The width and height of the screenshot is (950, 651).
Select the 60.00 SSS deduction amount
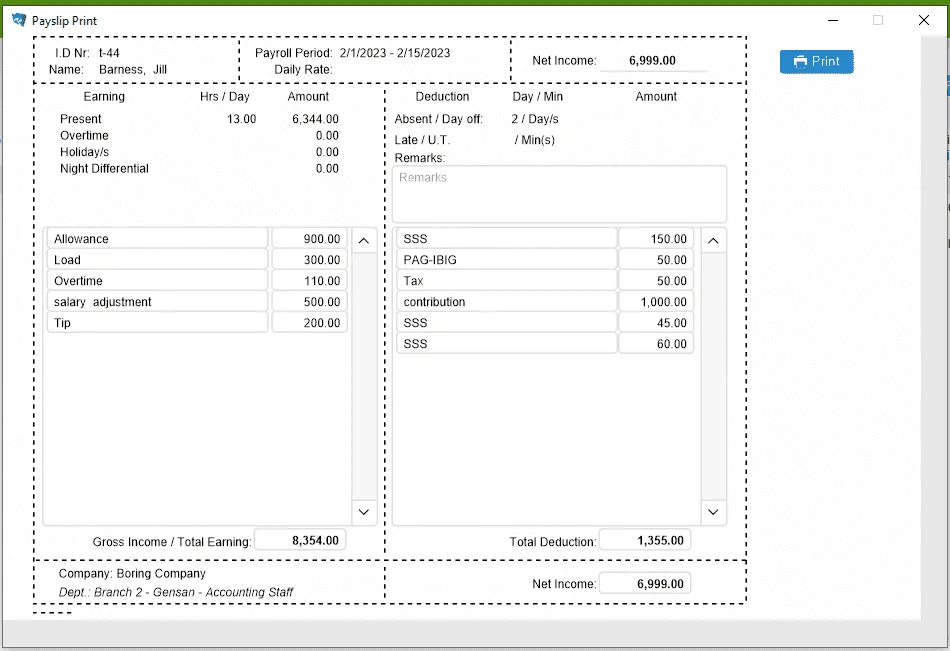(656, 344)
